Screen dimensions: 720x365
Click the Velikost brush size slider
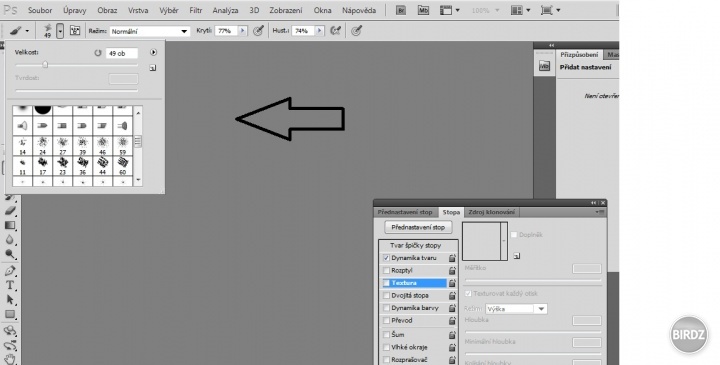click(76, 65)
